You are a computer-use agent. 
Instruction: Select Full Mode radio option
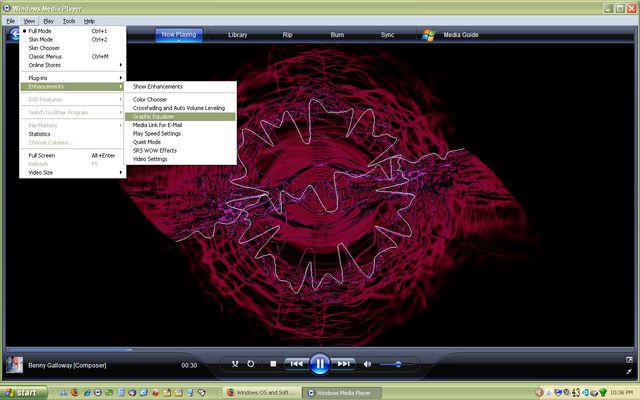pyautogui.click(x=73, y=31)
